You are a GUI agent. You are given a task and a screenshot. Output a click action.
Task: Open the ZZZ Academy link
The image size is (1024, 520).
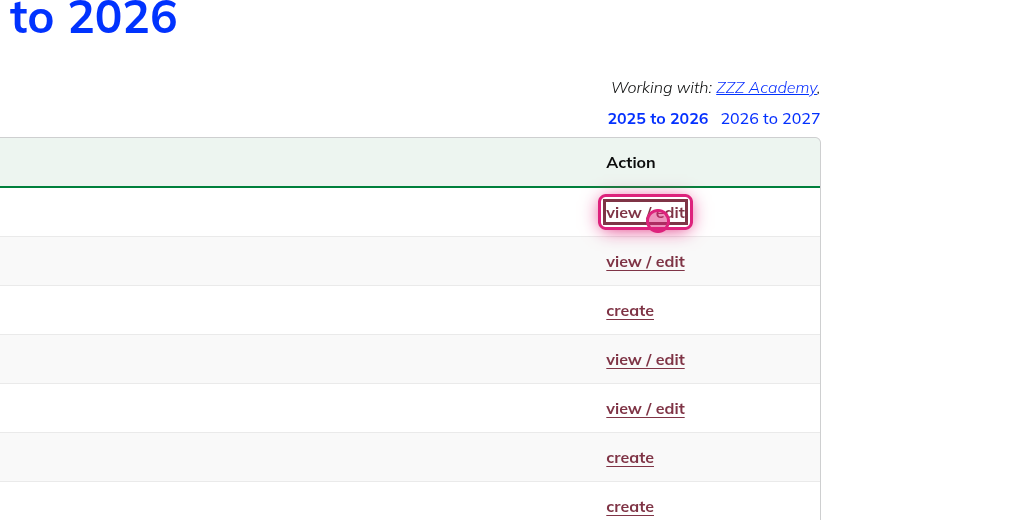click(766, 88)
